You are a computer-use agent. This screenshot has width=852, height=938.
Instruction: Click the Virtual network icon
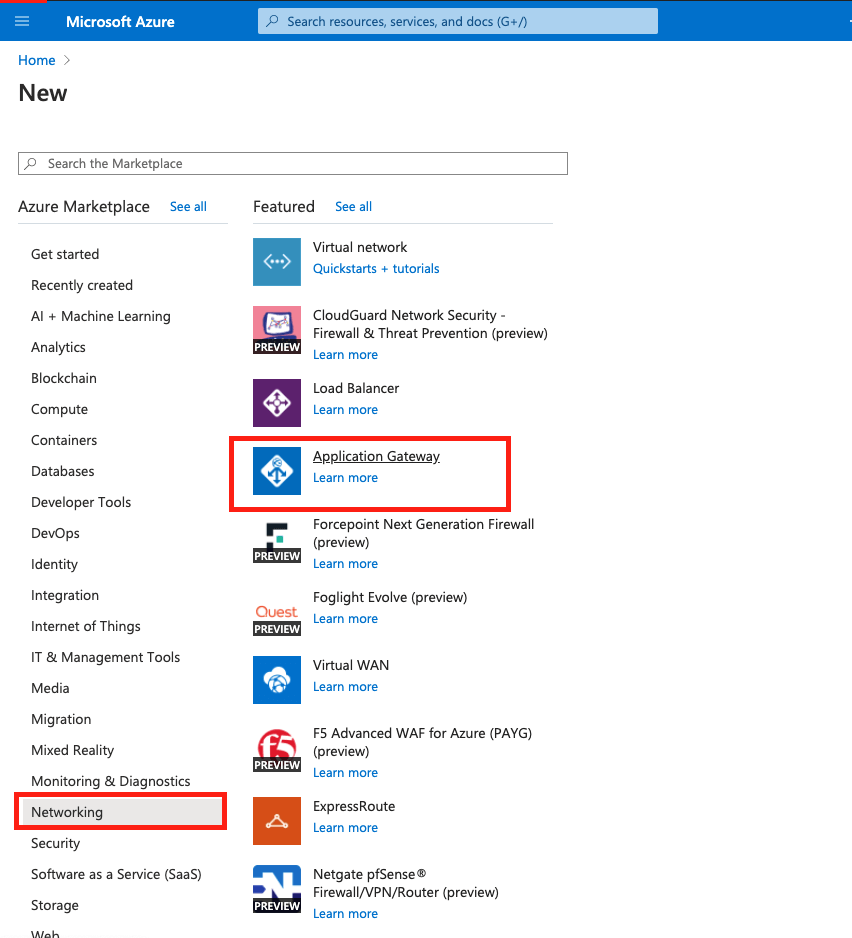click(x=277, y=261)
